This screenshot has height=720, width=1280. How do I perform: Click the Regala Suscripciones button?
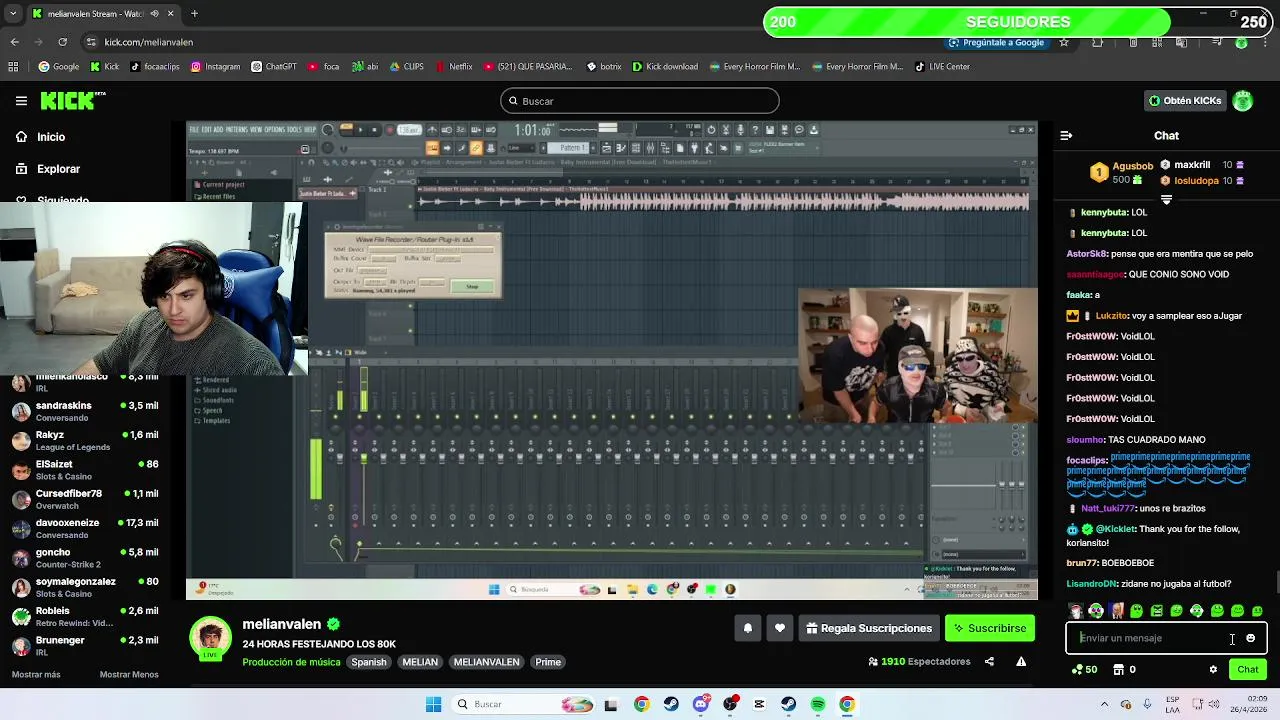click(869, 628)
